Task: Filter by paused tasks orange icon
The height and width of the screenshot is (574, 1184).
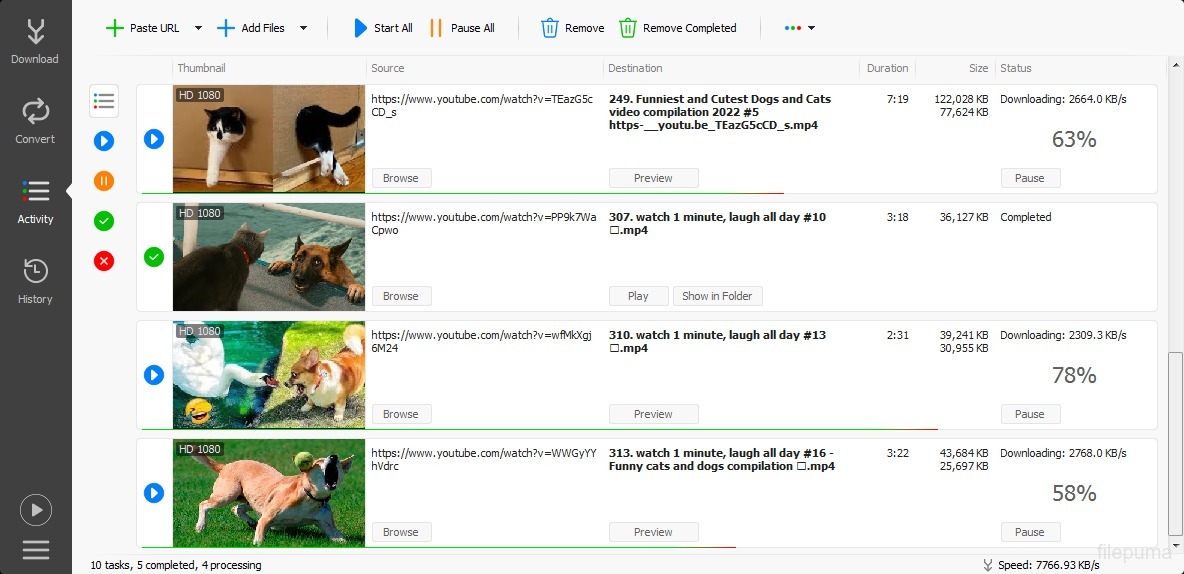Action: pos(104,181)
